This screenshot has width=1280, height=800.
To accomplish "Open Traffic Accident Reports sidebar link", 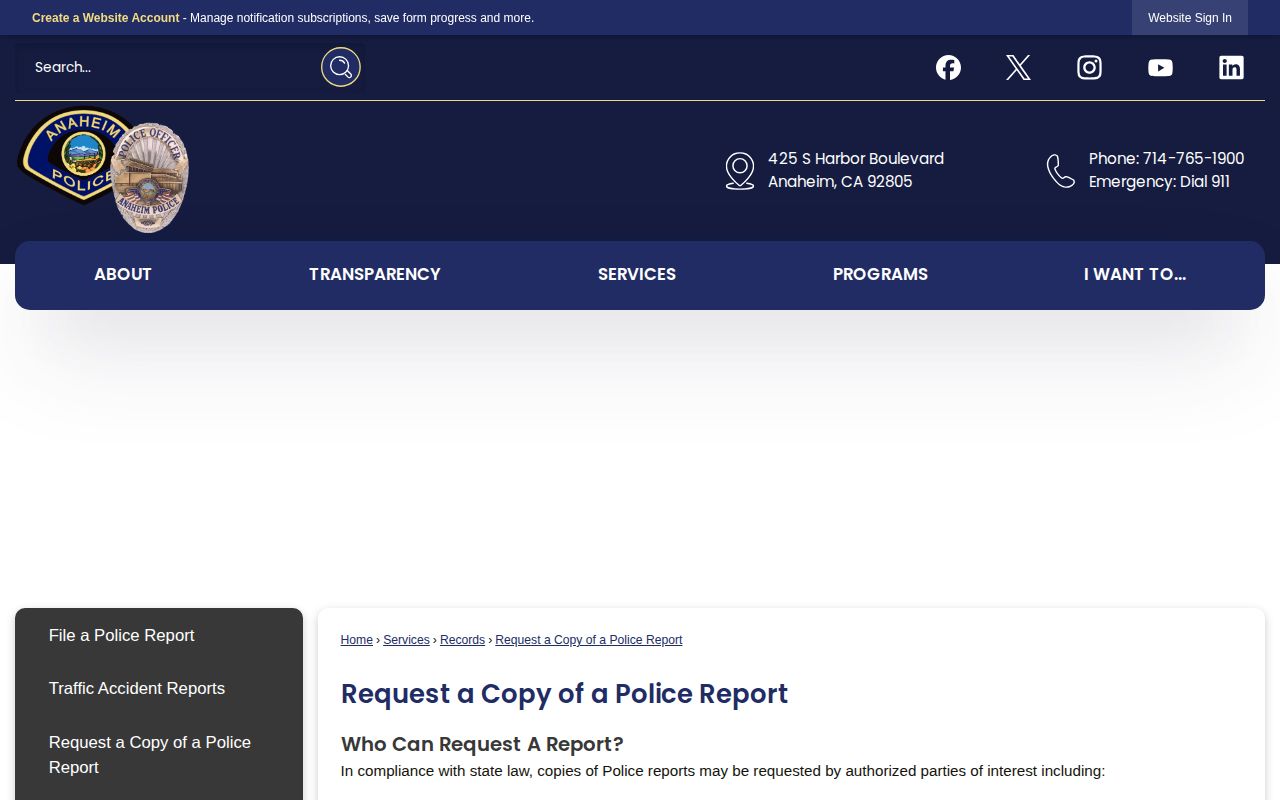I will (x=137, y=689).
